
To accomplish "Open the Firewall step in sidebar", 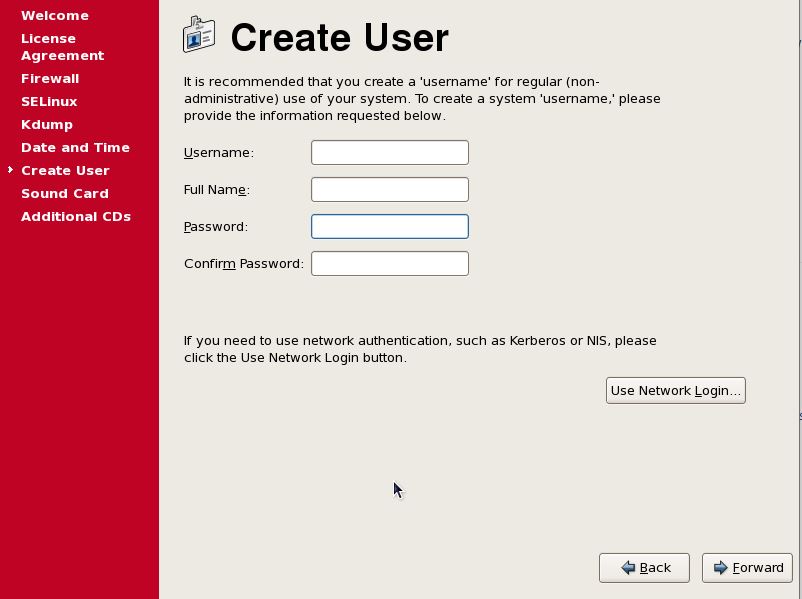I will pyautogui.click(x=50, y=78).
